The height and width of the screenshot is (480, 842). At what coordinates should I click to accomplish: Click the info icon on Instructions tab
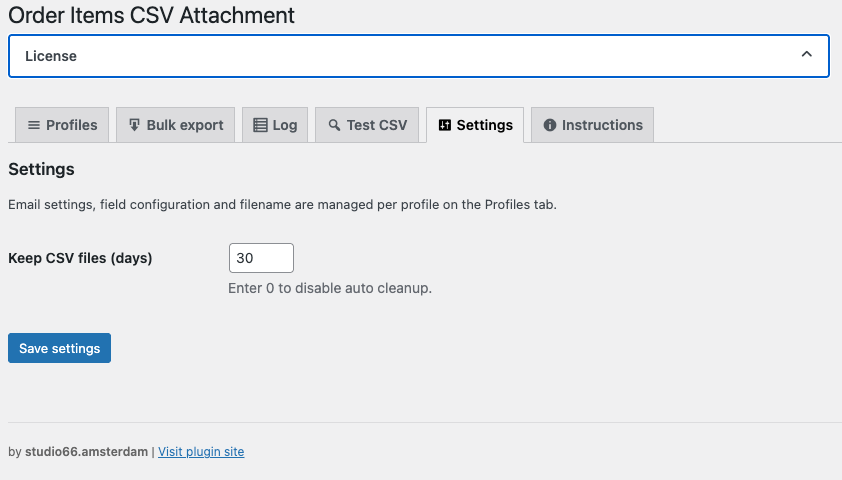(549, 125)
